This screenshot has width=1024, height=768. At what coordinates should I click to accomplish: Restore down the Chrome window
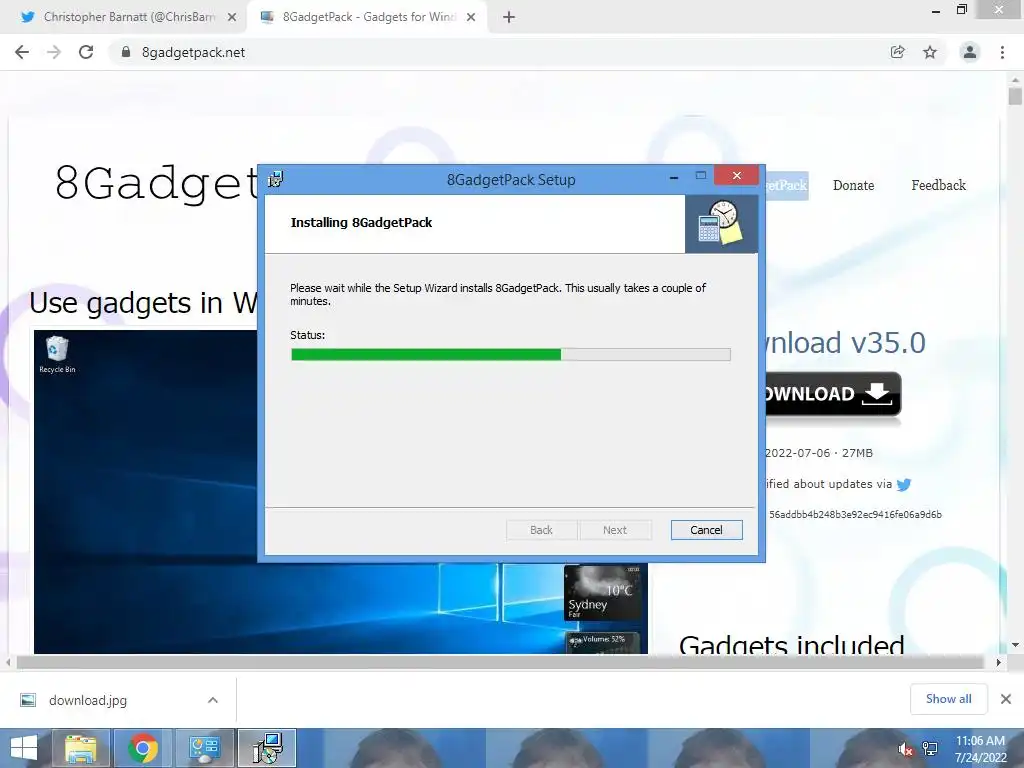961,10
